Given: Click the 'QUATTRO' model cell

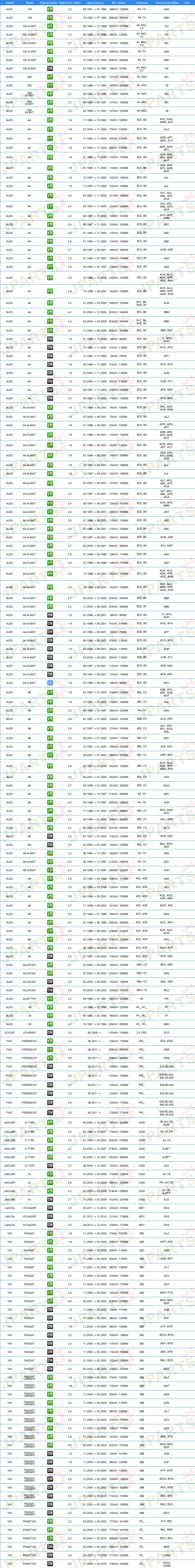Looking at the screenshot, I should click(x=29, y=999).
